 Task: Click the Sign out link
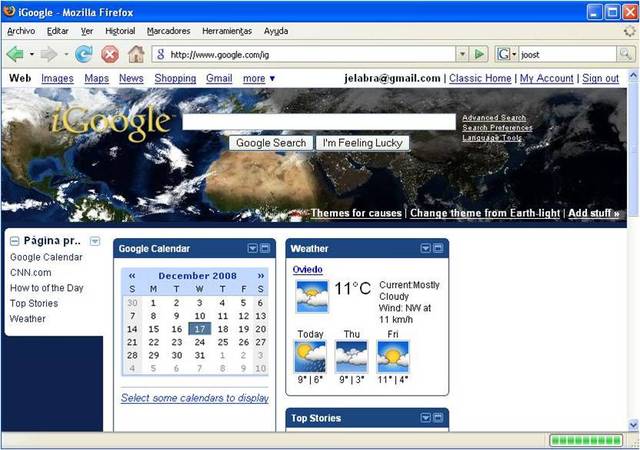click(600, 78)
